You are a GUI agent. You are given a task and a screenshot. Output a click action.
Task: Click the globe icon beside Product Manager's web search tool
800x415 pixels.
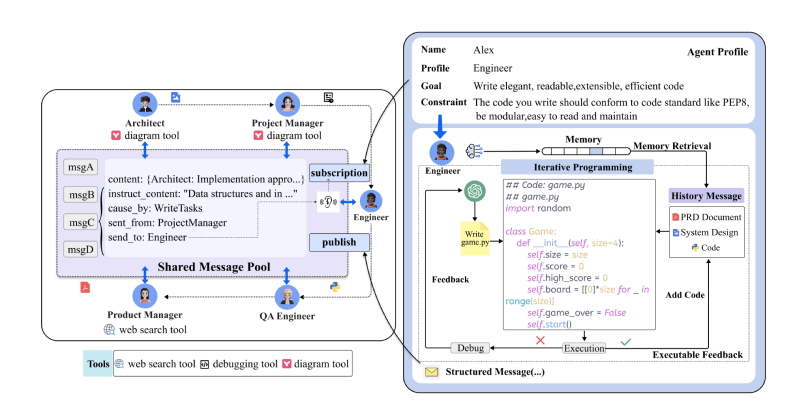coord(110,329)
